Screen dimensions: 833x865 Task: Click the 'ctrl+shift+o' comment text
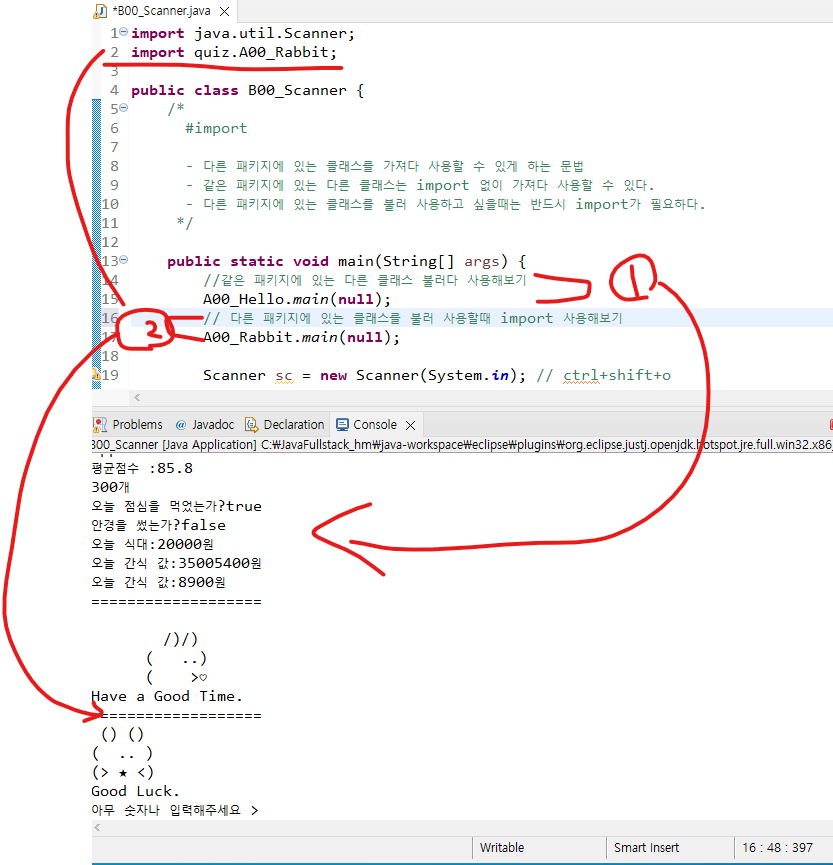pyautogui.click(x=617, y=375)
